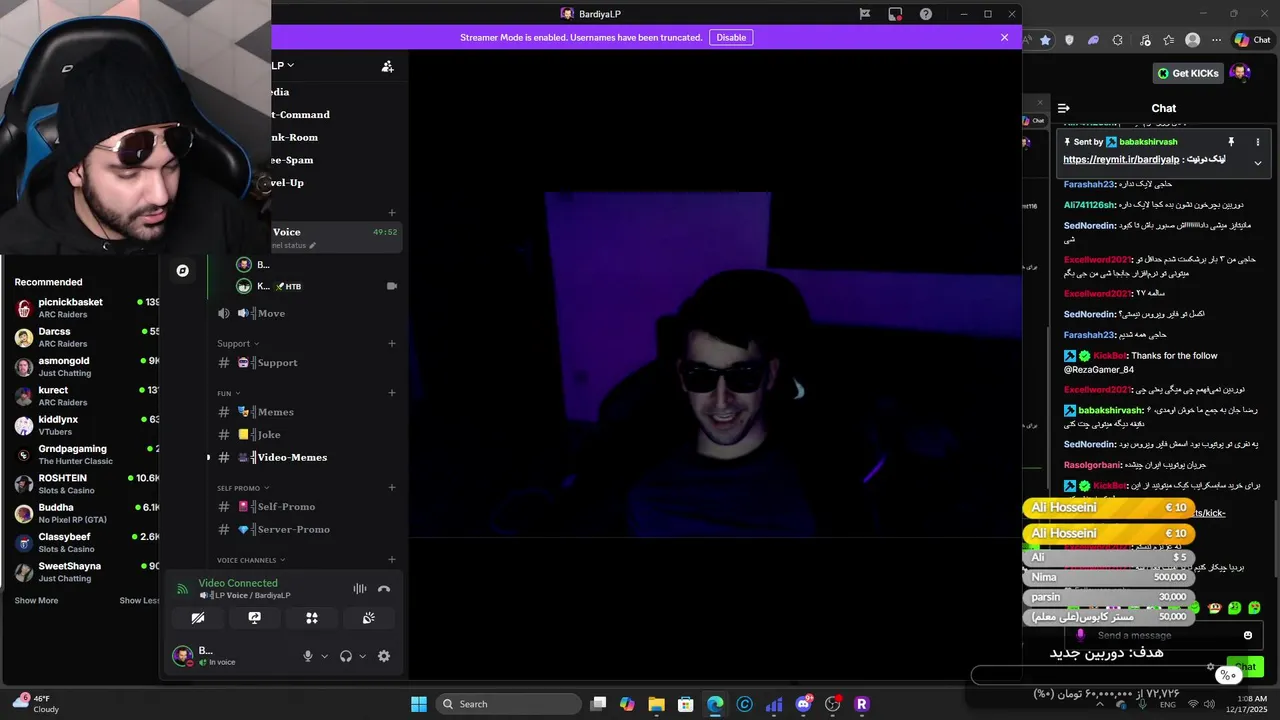Edit the voice channel status pencil
This screenshot has width=1280, height=720.
coord(312,245)
